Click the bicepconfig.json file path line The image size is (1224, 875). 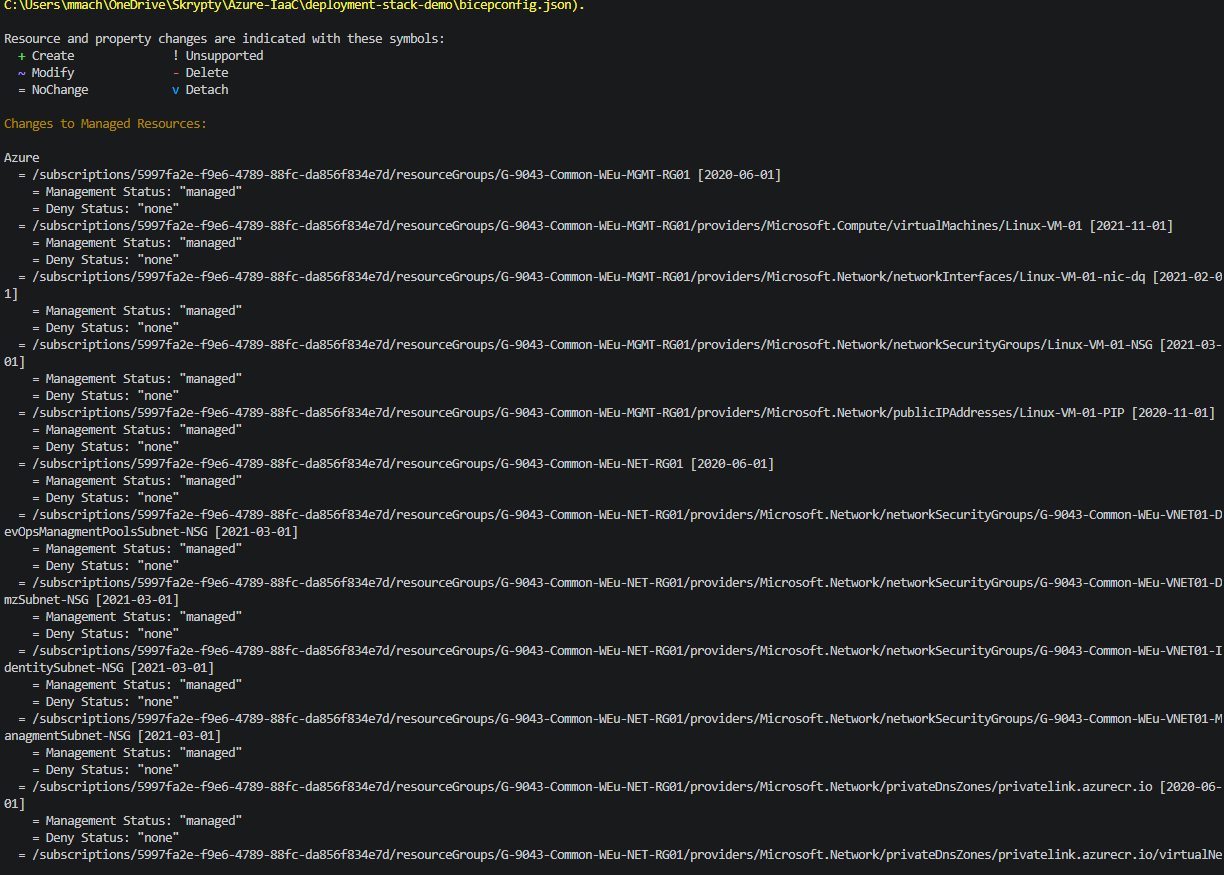295,6
